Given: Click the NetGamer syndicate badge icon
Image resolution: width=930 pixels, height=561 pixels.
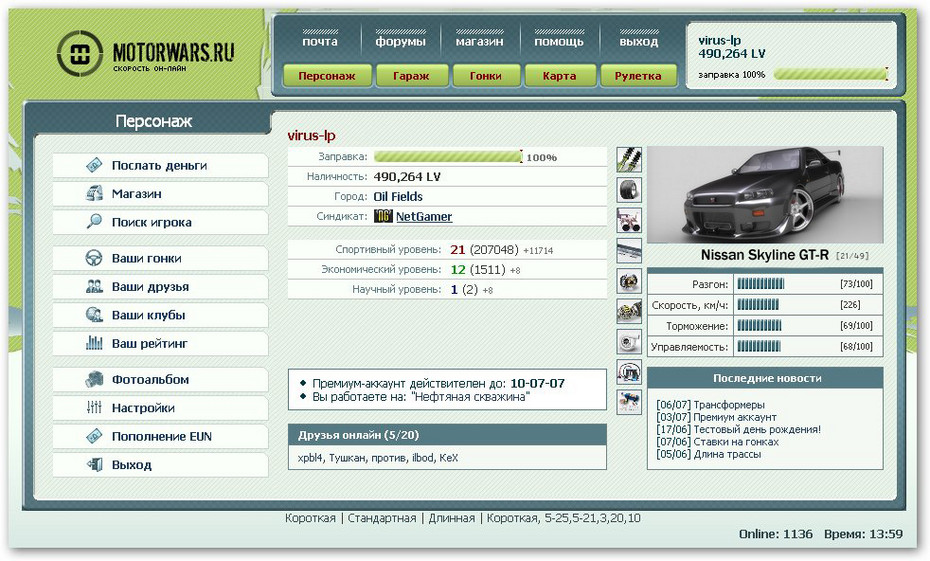Looking at the screenshot, I should click(x=383, y=216).
